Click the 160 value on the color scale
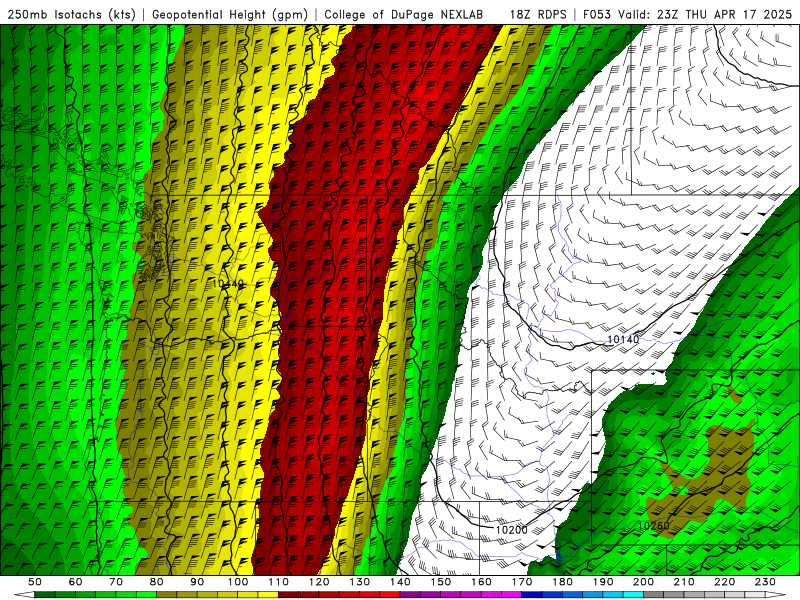The image size is (800, 600). 481,582
